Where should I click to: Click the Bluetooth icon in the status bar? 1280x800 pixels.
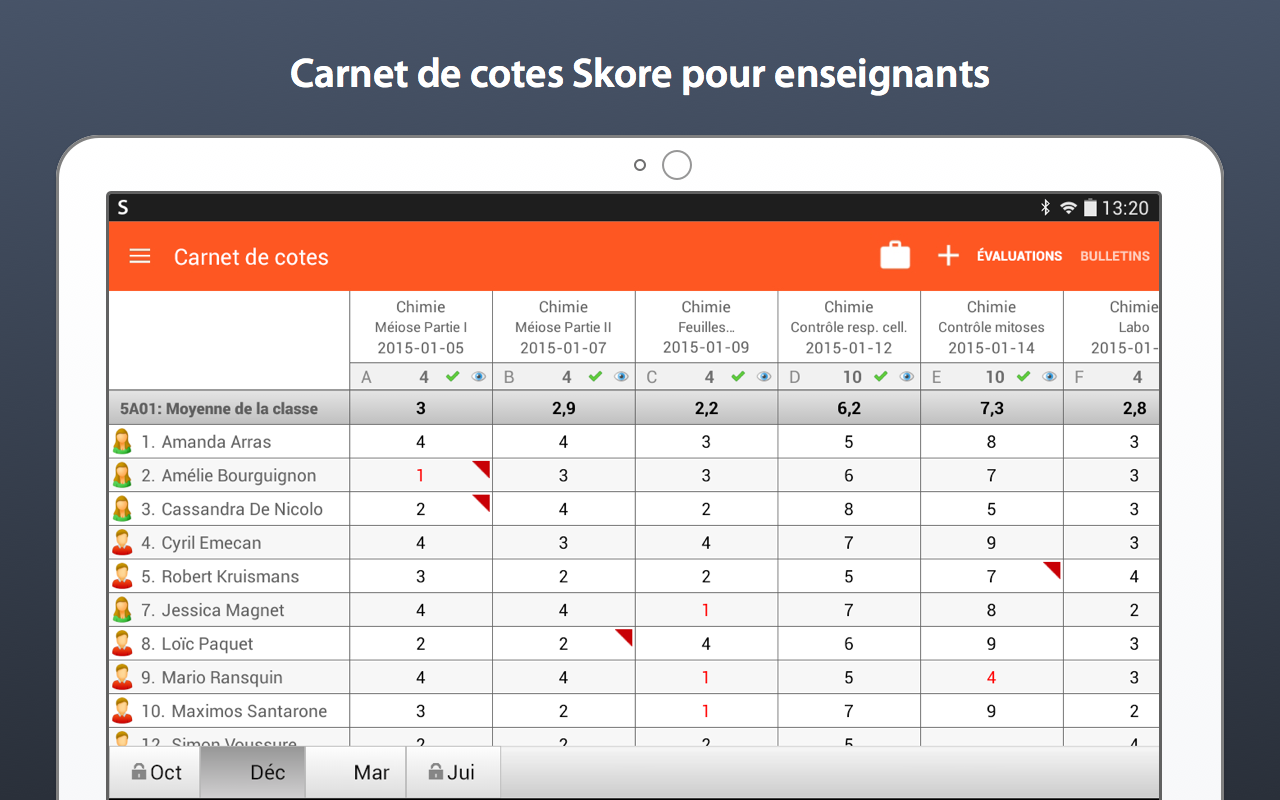1046,206
